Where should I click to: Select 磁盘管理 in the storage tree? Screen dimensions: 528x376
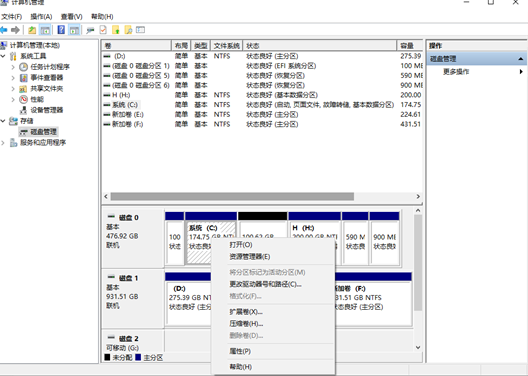pos(43,132)
